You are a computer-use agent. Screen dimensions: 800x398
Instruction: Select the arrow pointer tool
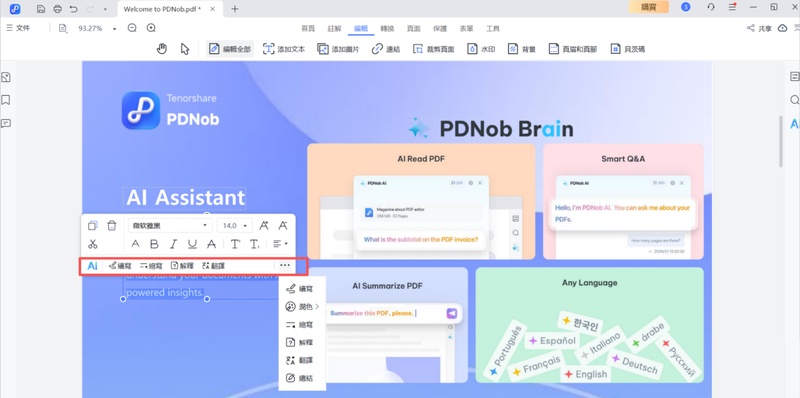185,49
